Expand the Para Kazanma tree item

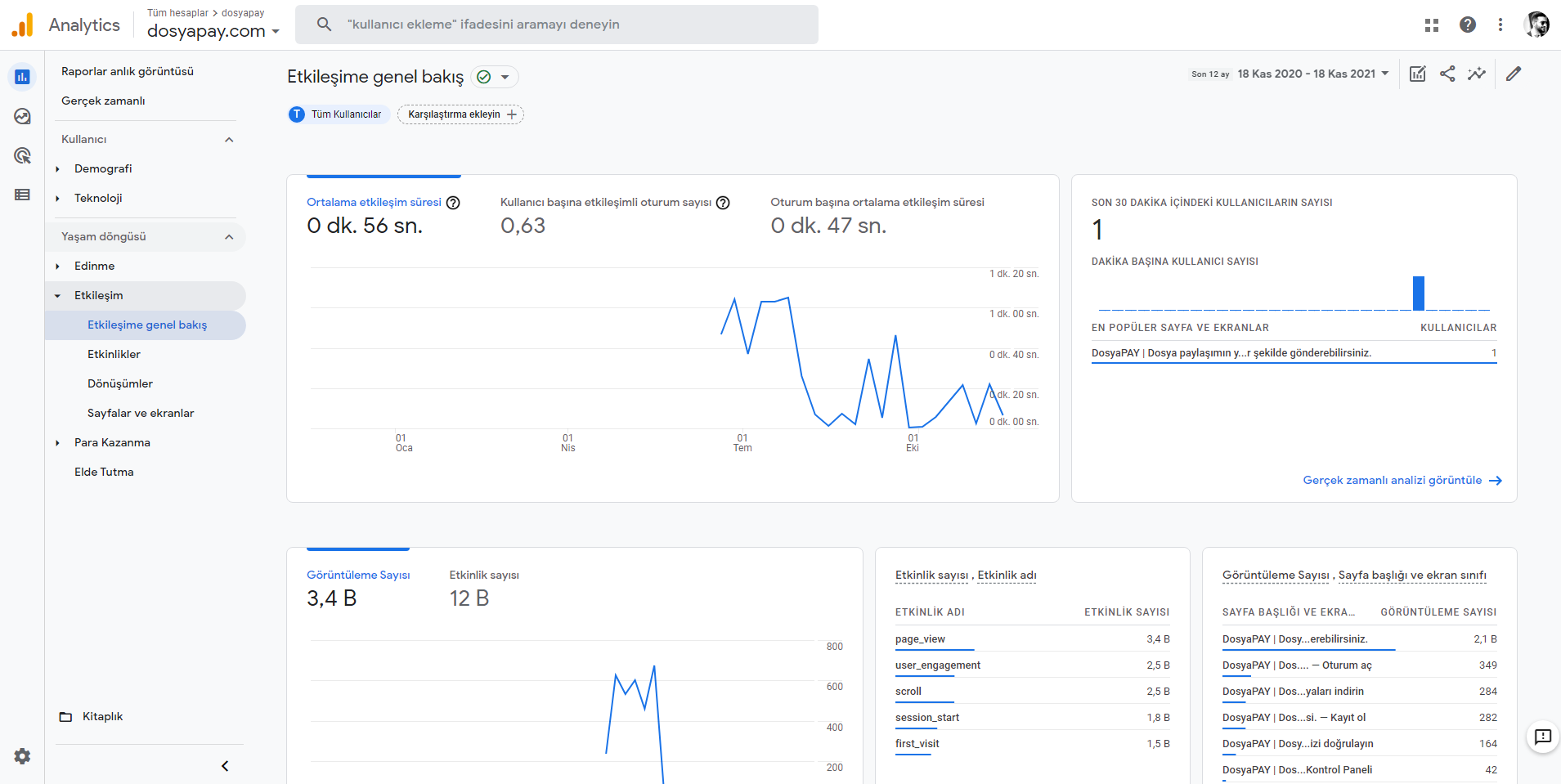57,443
